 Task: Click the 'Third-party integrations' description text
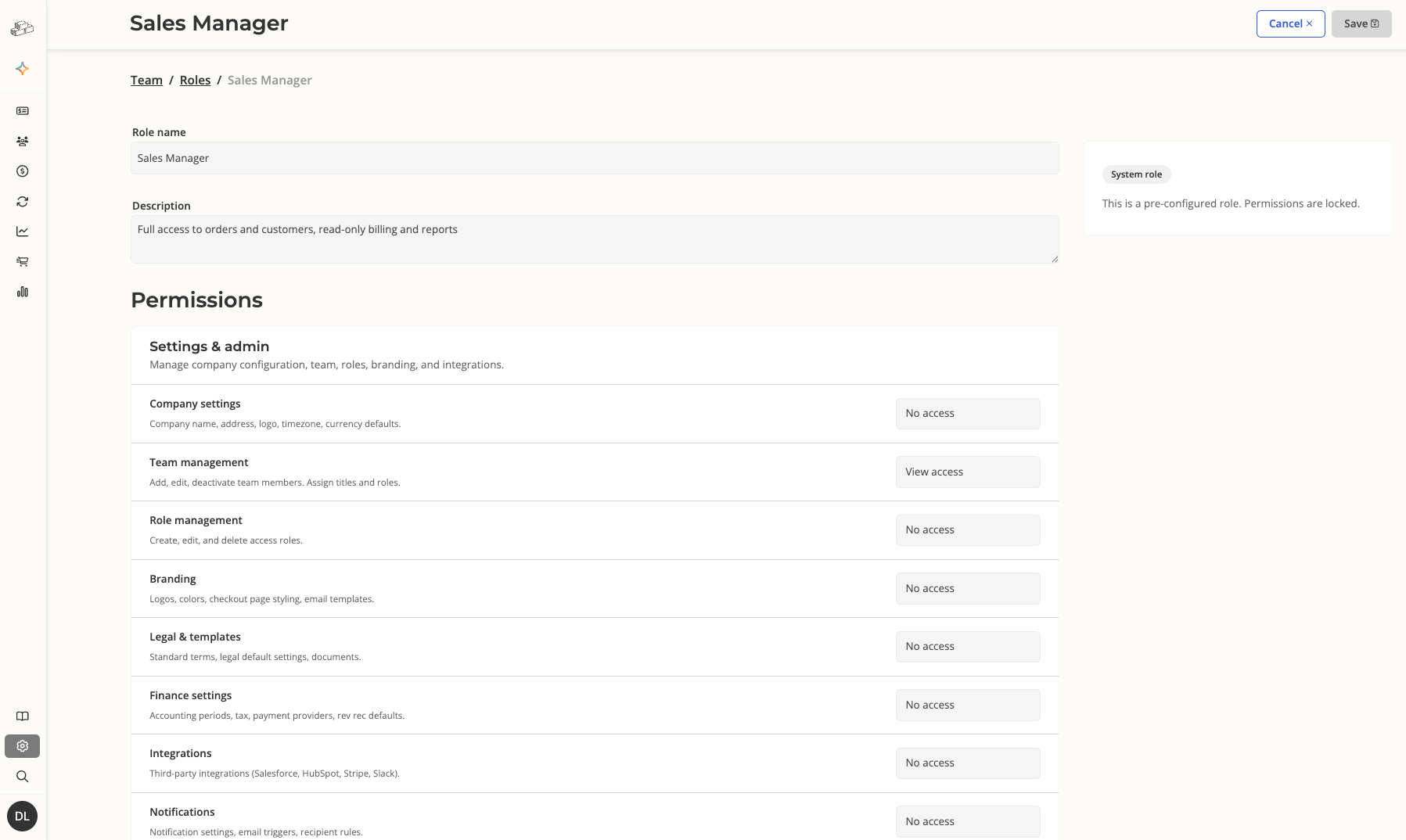[275, 774]
